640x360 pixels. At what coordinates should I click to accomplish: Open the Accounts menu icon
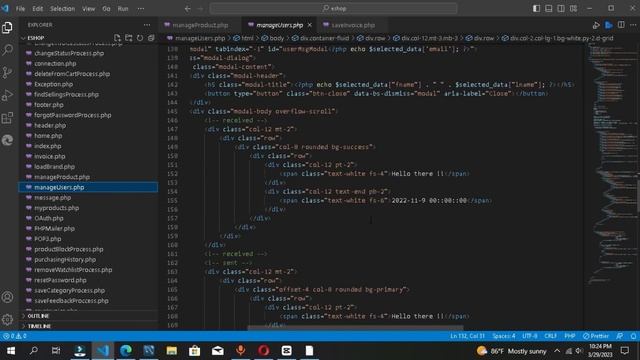(x=7, y=297)
